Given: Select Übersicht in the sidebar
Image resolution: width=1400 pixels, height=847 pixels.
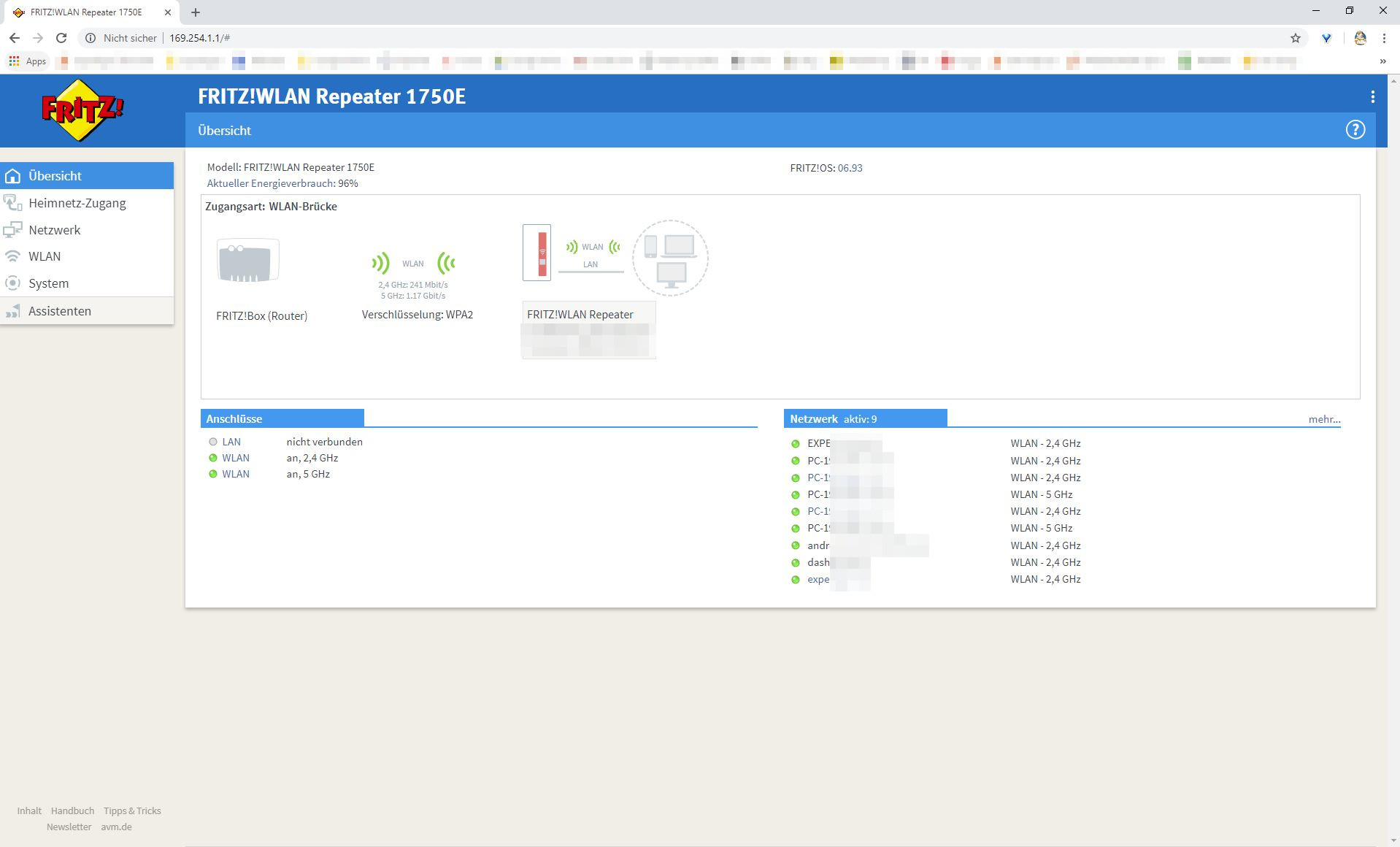Looking at the screenshot, I should pos(87,176).
